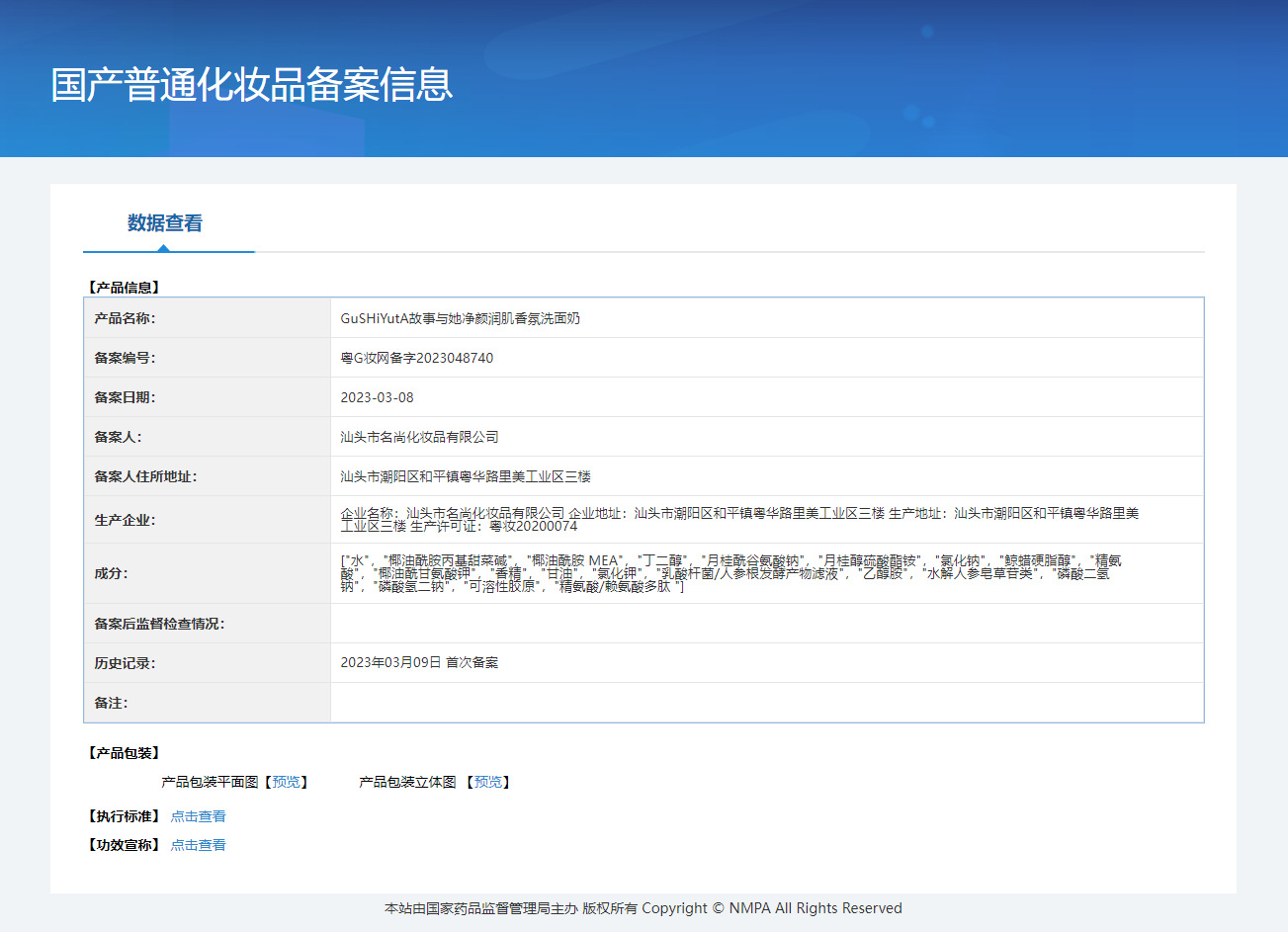Click the product name GuSHiYutA value

[460, 318]
